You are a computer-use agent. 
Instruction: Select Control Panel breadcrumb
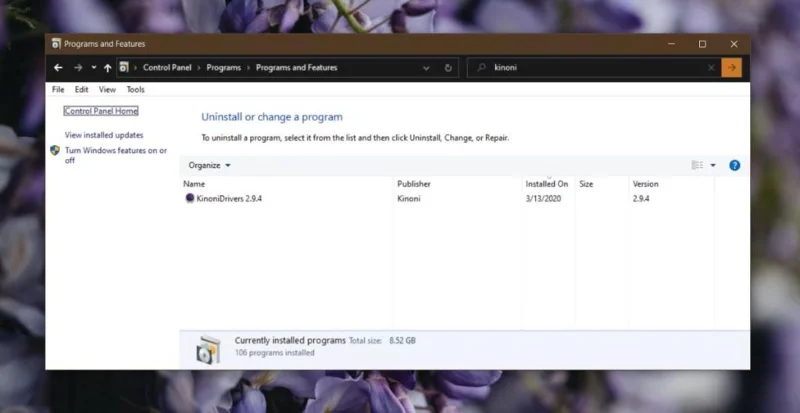point(167,67)
